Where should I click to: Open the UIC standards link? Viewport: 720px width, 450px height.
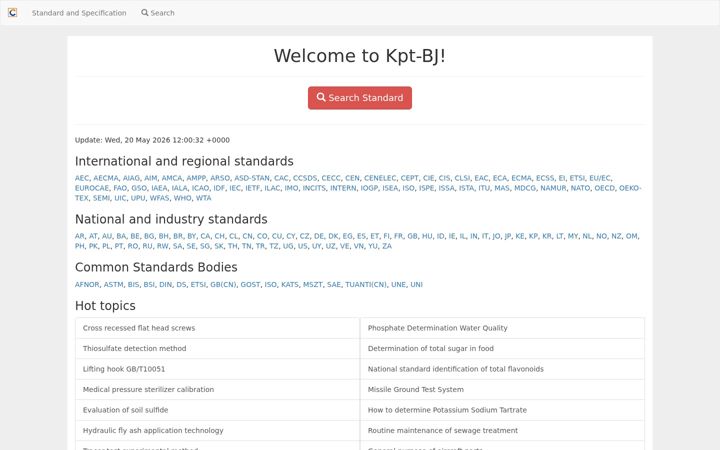[x=120, y=198]
